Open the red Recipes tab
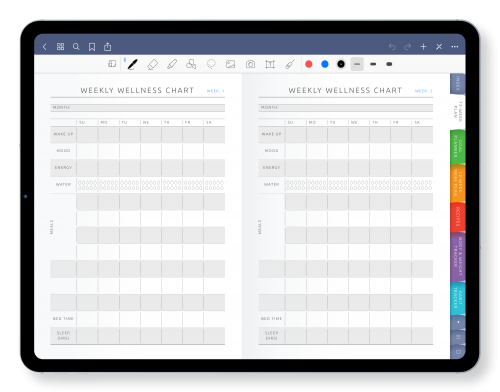The height and width of the screenshot is (392, 500). (457, 217)
